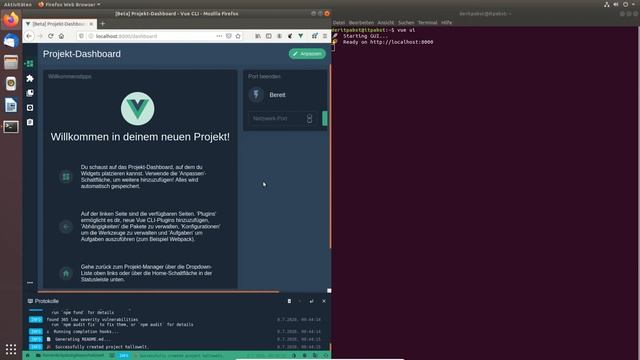Open the Dashboard page in Vue sidebar
The height and width of the screenshot is (360, 640).
point(29,64)
